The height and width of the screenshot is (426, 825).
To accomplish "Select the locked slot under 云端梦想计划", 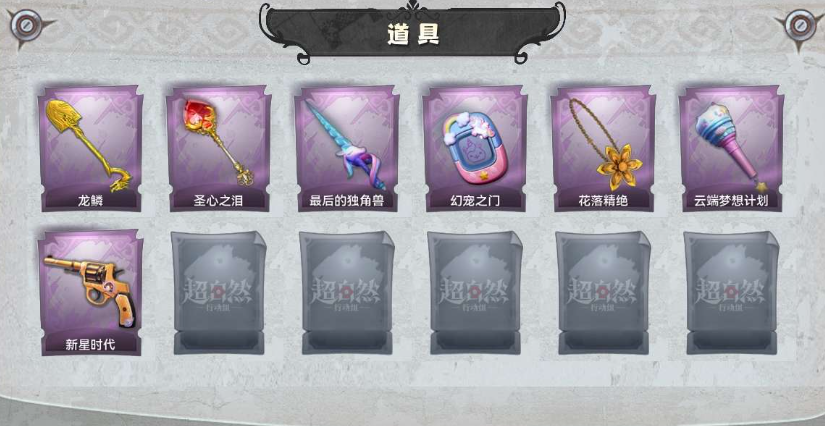I will pos(731,292).
